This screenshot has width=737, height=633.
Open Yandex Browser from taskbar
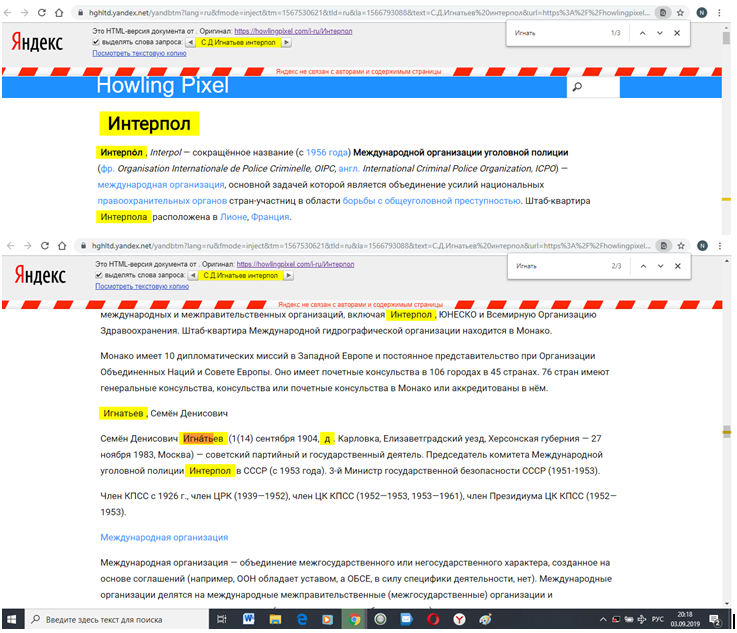459,619
